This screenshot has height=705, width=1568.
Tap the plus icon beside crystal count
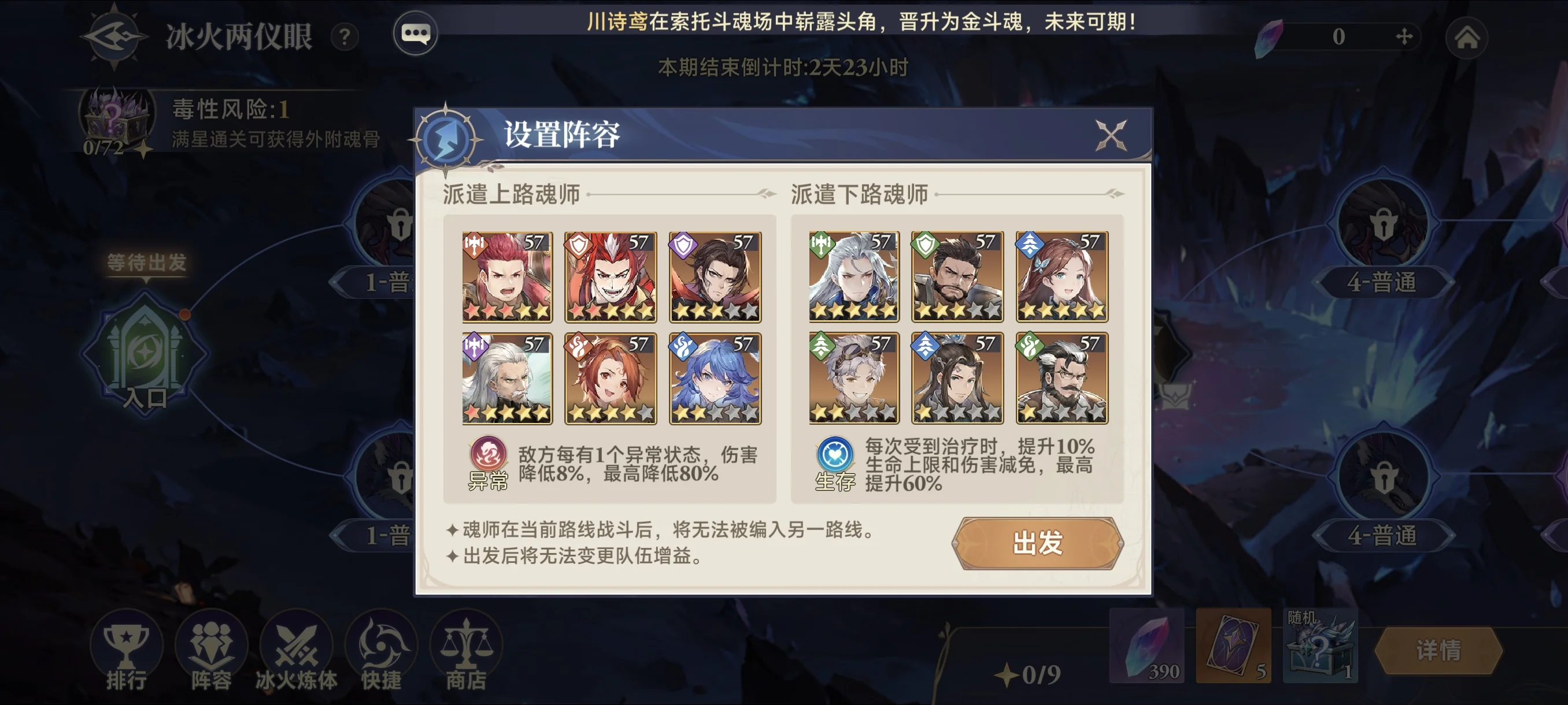click(x=1404, y=36)
